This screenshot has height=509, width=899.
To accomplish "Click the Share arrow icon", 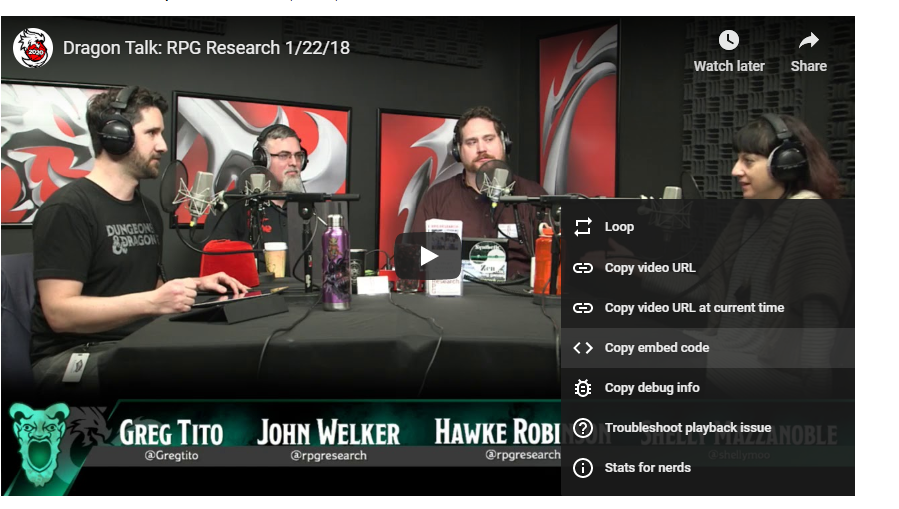I will [x=808, y=40].
